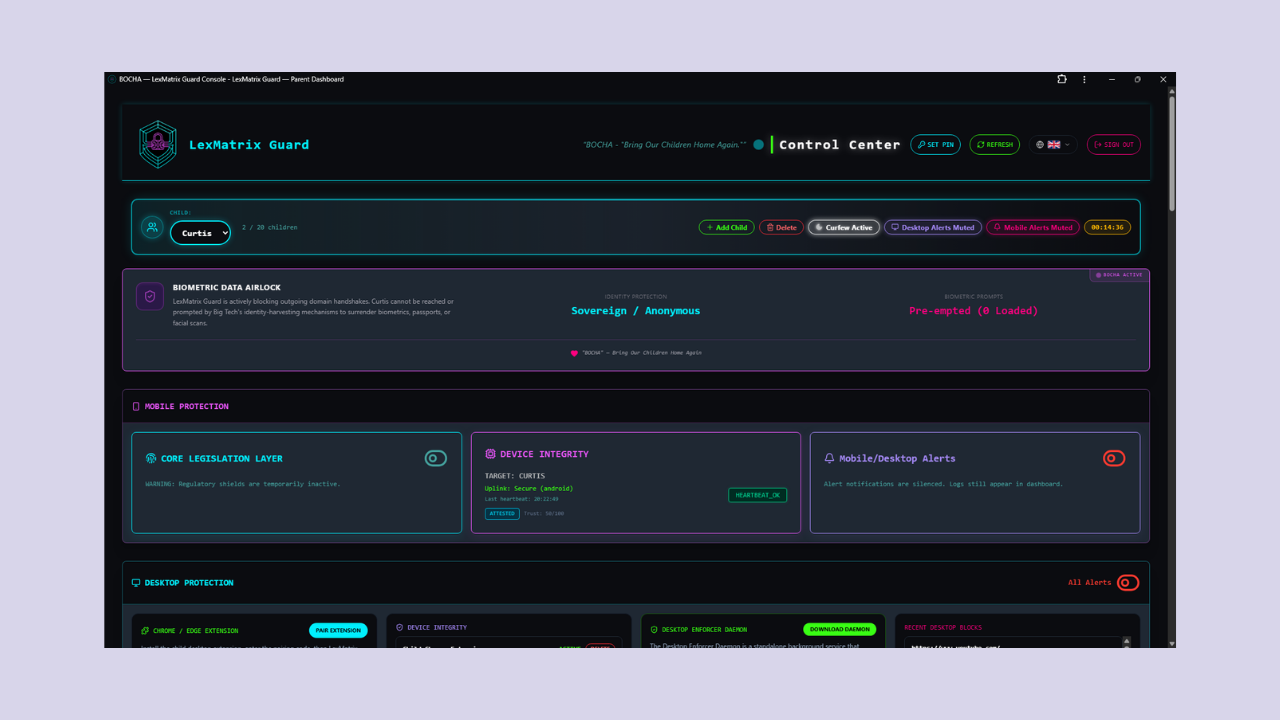Viewport: 1280px width, 720px height.
Task: Click the child profile avatar icon
Action: pyautogui.click(x=152, y=228)
